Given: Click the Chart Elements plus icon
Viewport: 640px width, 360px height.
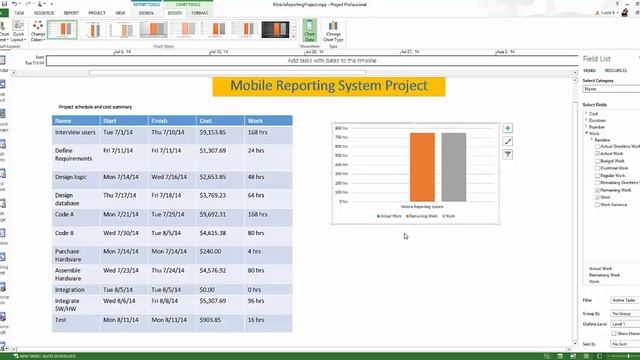Looking at the screenshot, I should 507,128.
